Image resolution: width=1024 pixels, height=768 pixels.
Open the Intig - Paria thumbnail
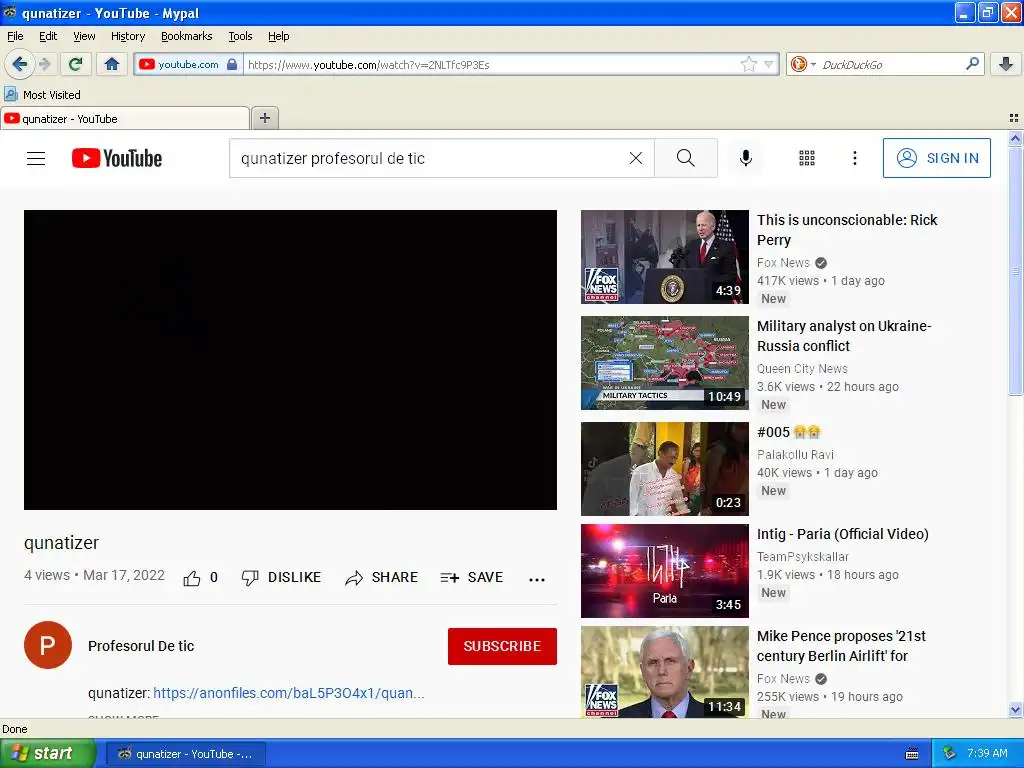click(x=665, y=571)
